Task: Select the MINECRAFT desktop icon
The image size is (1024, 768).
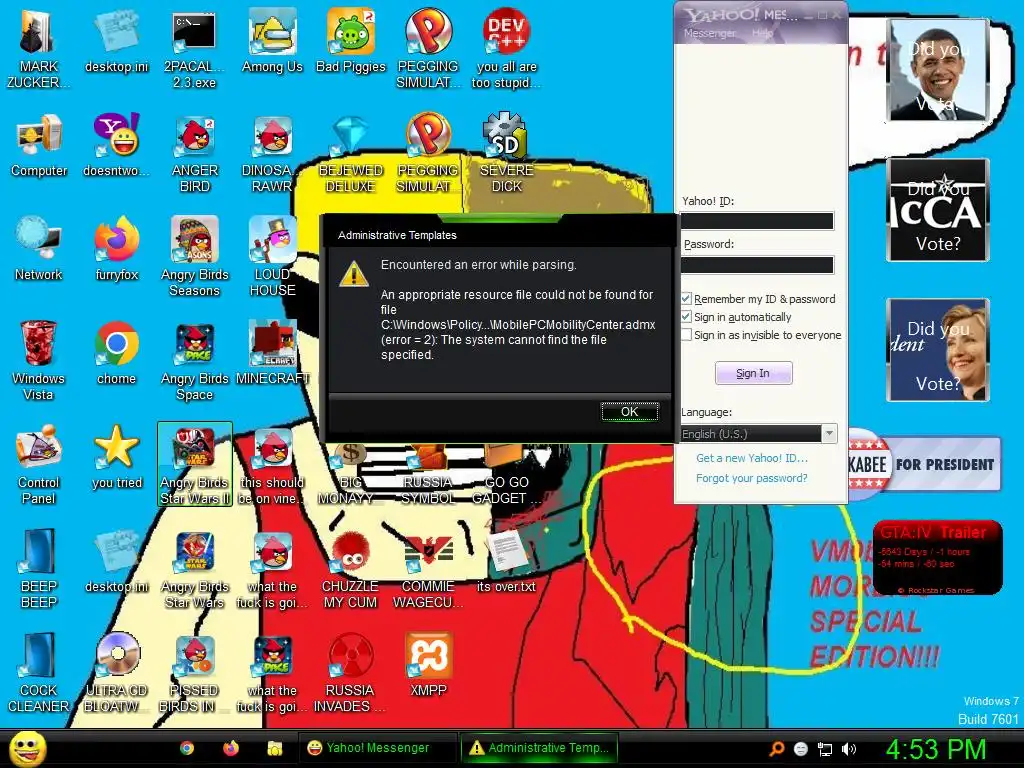Action: click(x=272, y=353)
